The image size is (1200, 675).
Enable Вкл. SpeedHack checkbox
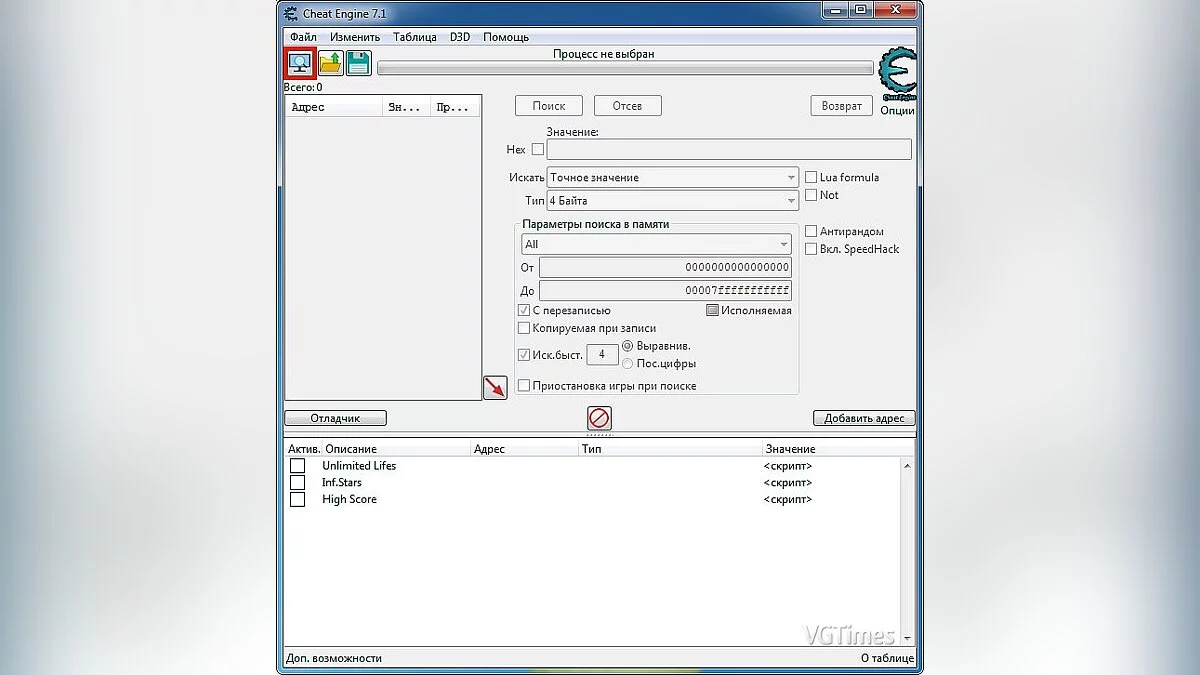pyautogui.click(x=811, y=249)
